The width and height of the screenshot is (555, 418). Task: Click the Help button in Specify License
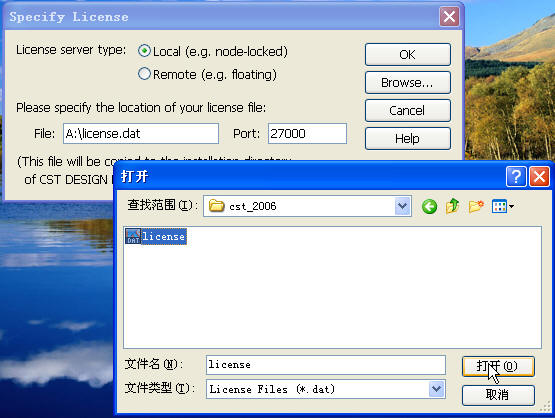click(x=408, y=138)
